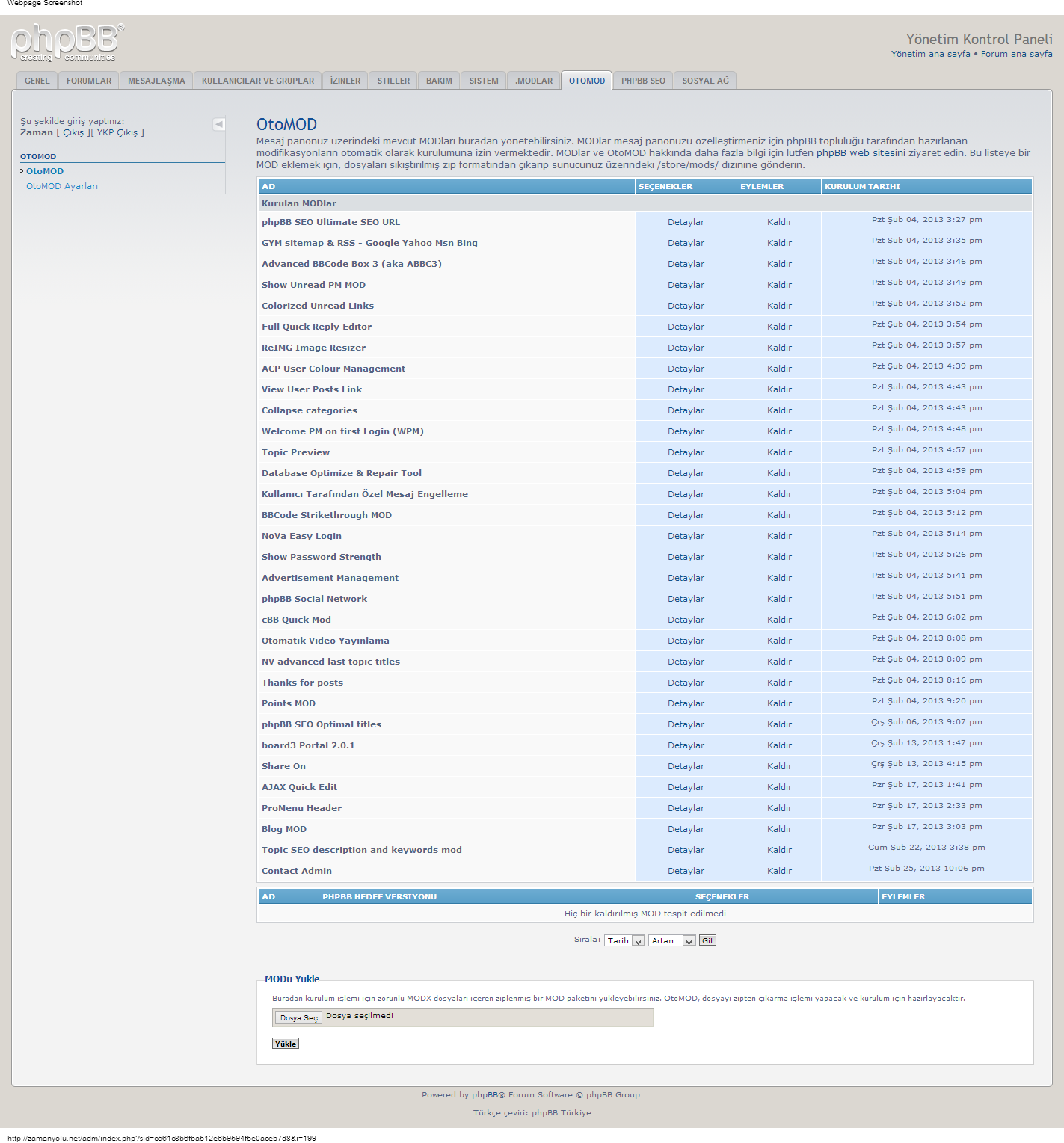Go to Forum ana sayfa link
The height and width of the screenshot is (1143, 1064).
click(x=1016, y=54)
